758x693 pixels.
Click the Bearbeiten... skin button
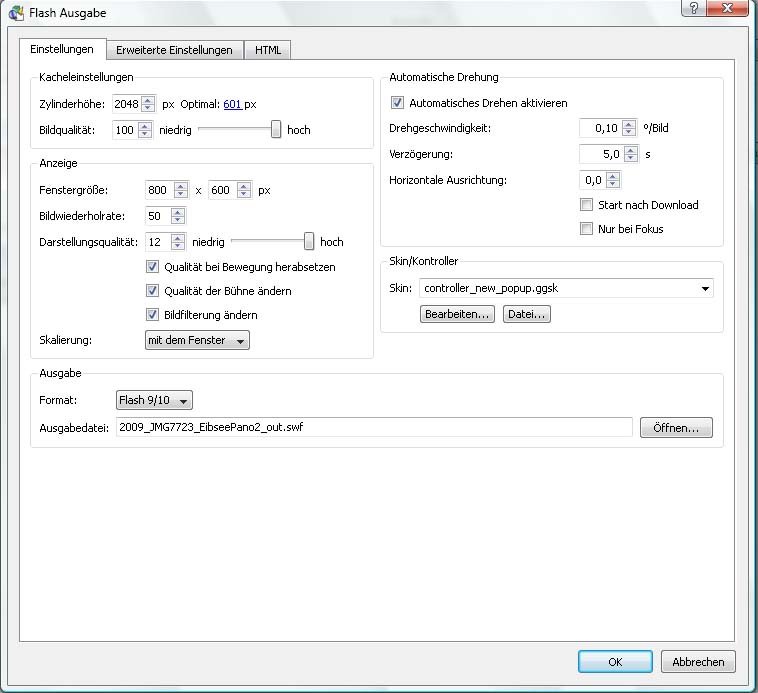coord(457,314)
